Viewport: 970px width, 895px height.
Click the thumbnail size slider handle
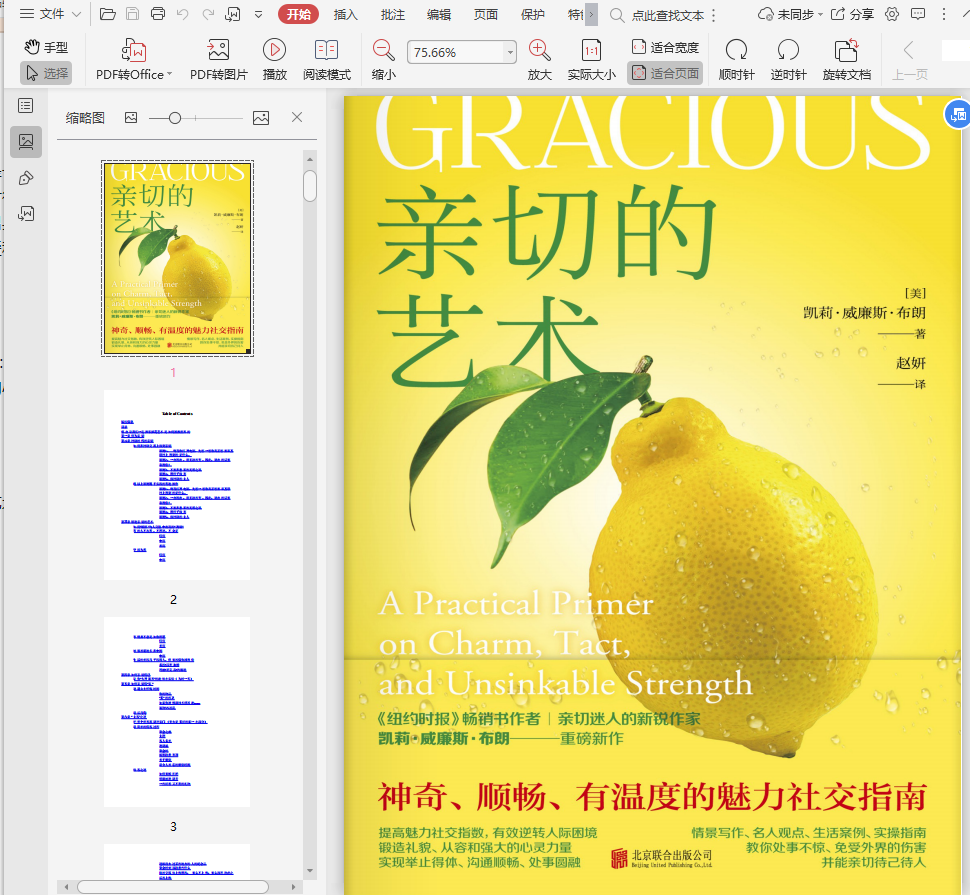click(175, 118)
